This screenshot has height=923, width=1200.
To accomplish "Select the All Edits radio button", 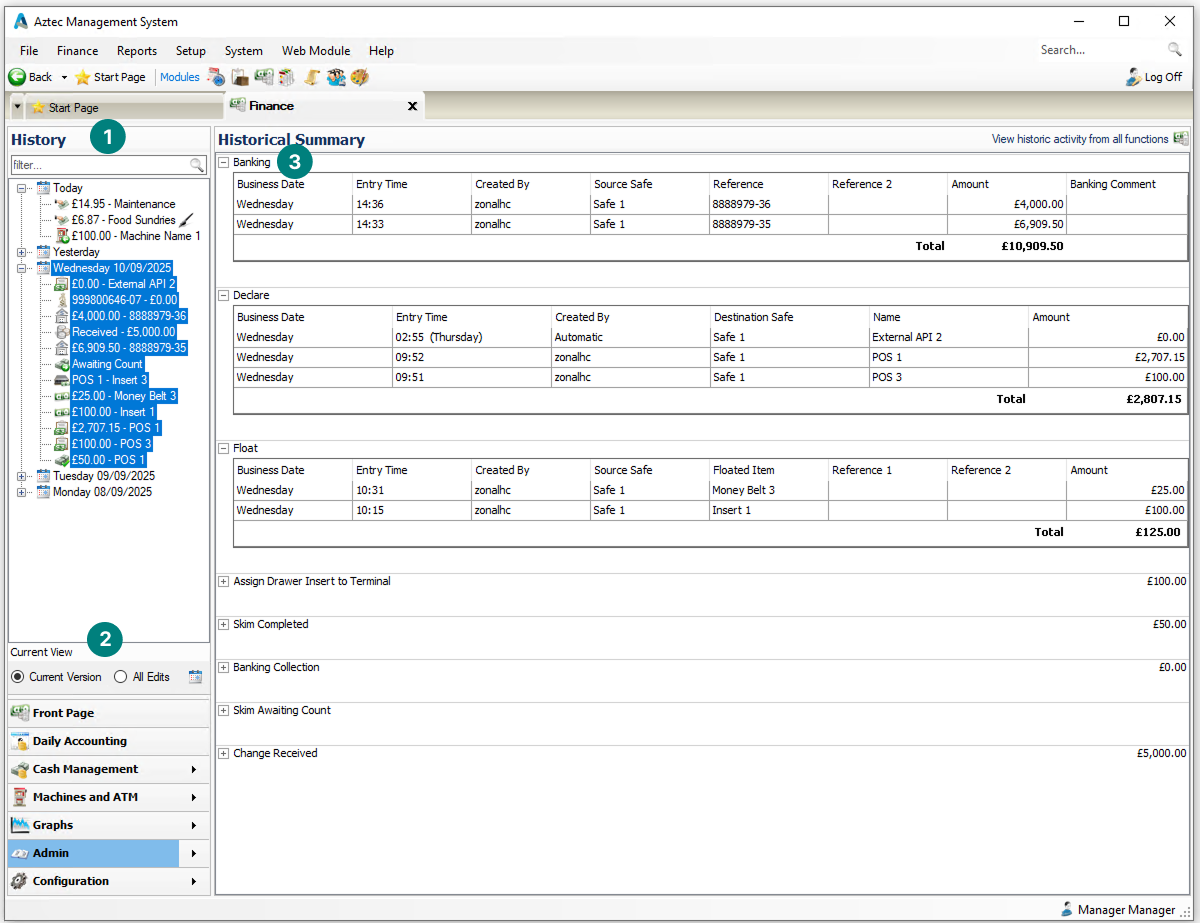I will coord(121,677).
